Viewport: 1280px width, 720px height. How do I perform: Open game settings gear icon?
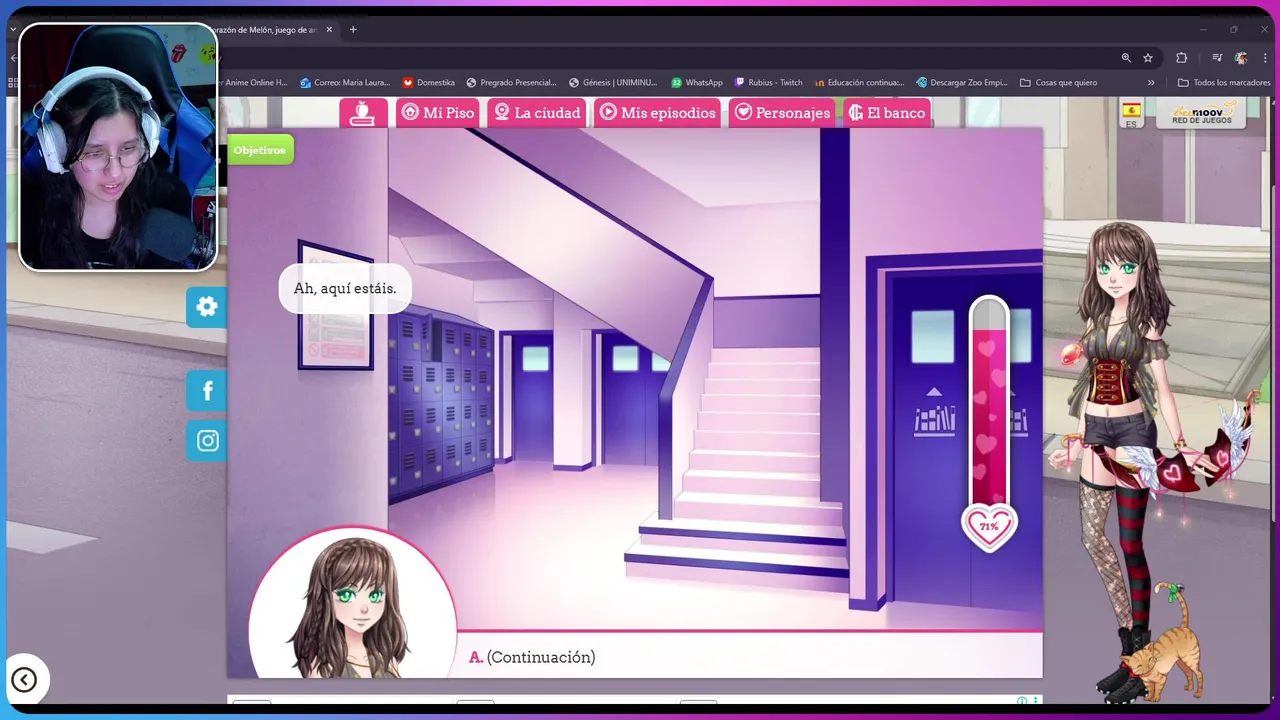(x=207, y=307)
